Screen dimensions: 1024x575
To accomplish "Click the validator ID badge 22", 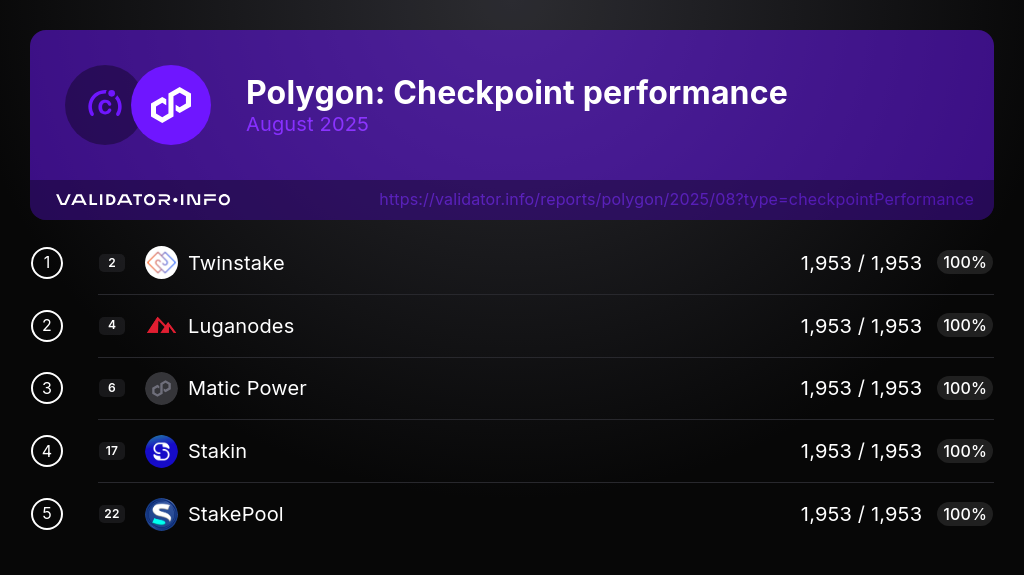I will (112, 514).
